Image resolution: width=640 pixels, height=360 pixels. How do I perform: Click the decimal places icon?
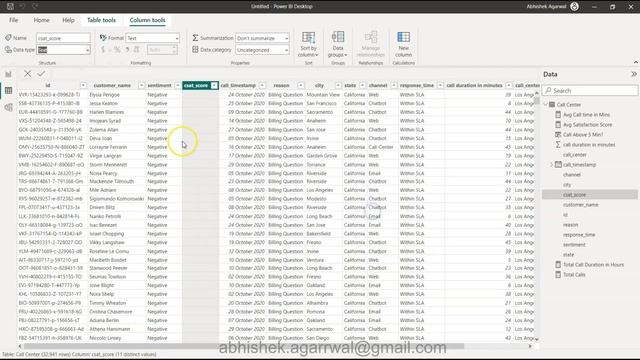[137, 50]
